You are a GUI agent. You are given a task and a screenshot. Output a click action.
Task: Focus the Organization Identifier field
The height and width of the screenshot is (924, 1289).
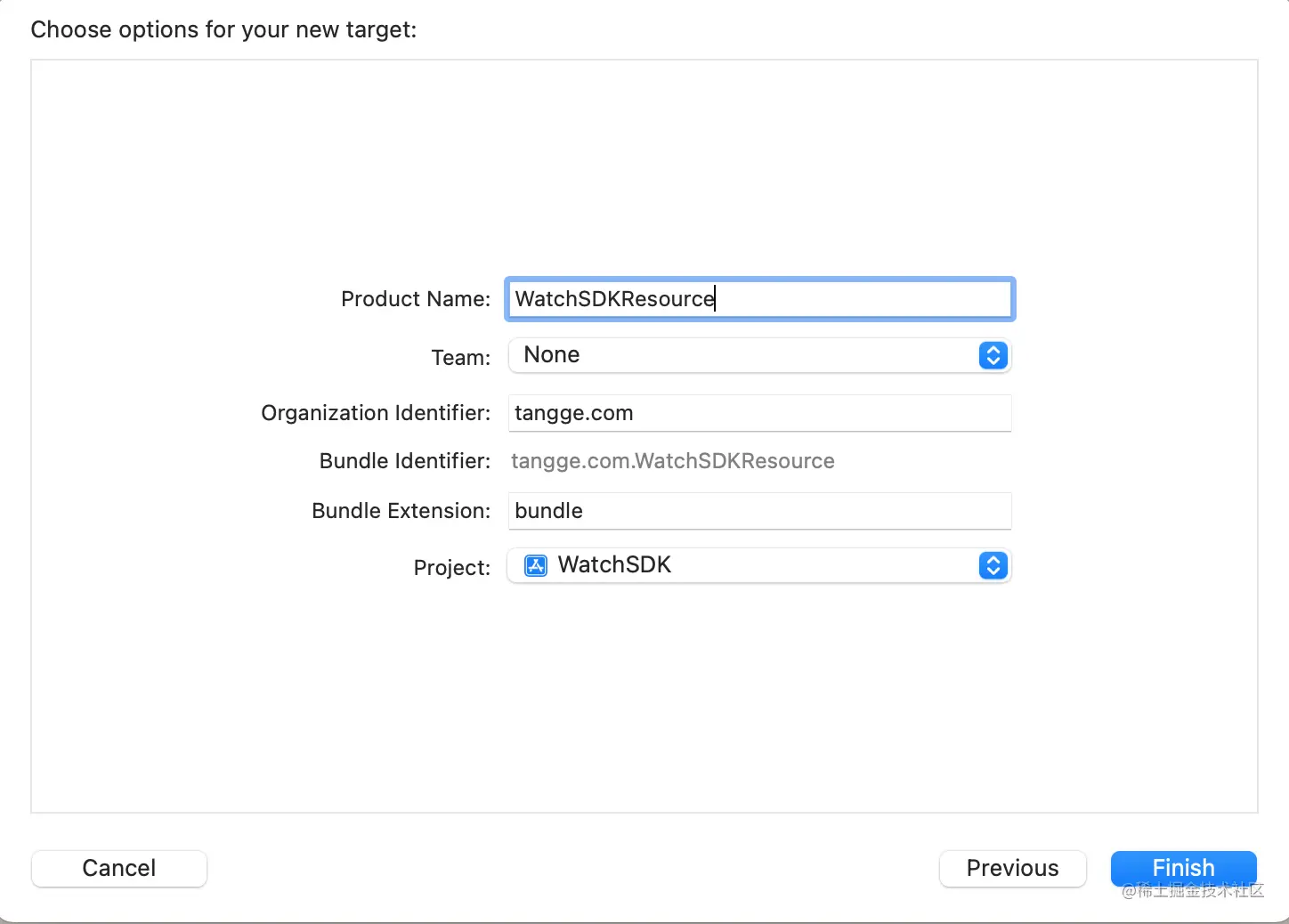[x=758, y=413]
